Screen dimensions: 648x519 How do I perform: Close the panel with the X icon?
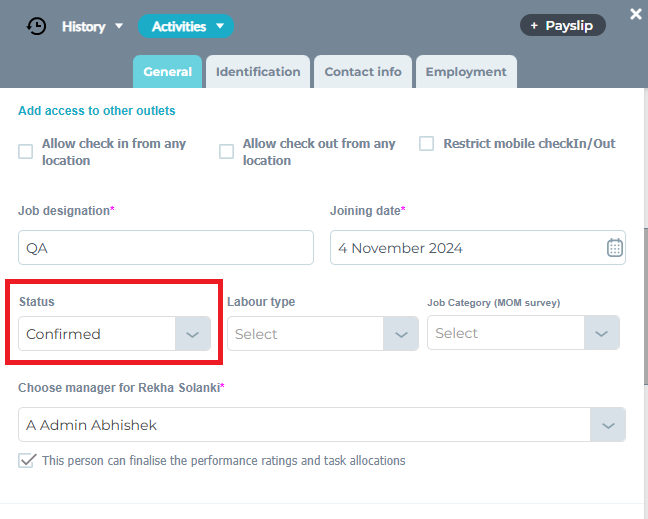pyautogui.click(x=635, y=14)
